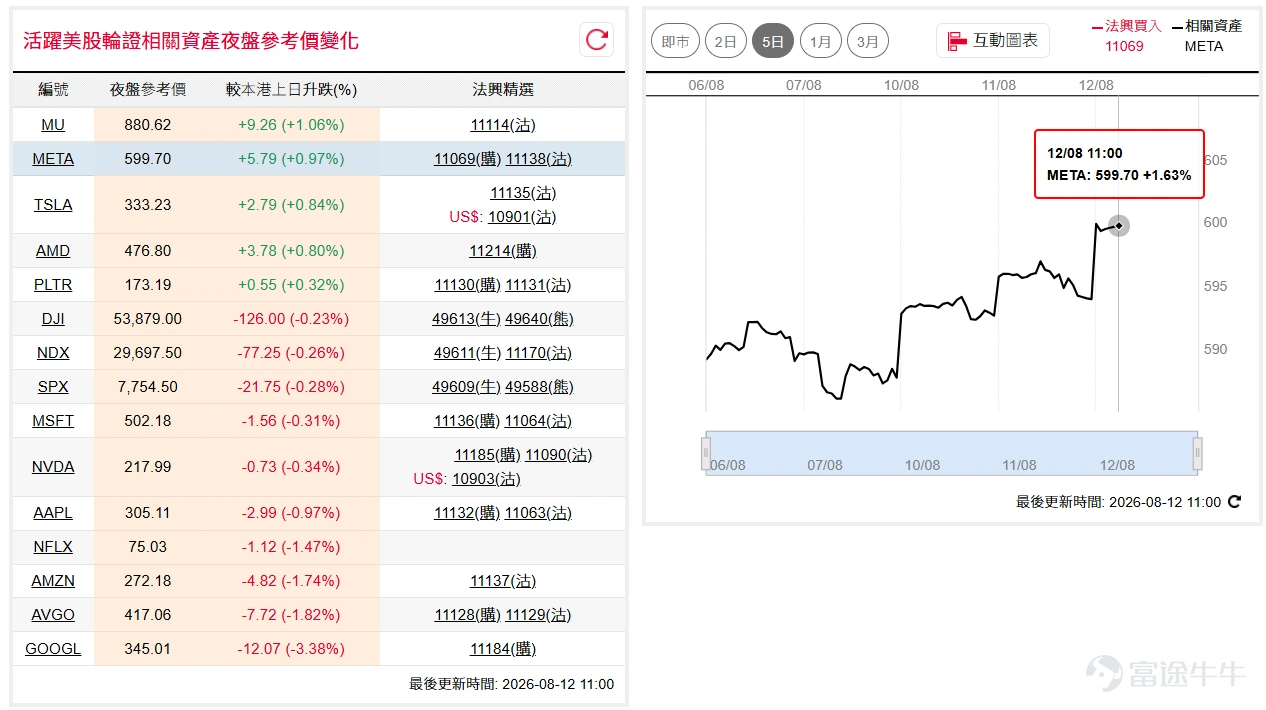Open the META ticker link
1266x710 pixels.
53,159
